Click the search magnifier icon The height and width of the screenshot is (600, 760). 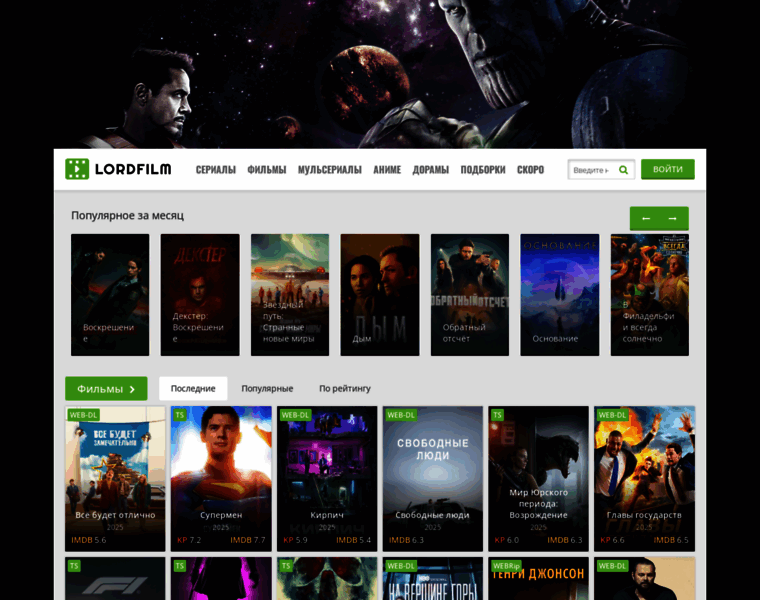[623, 170]
